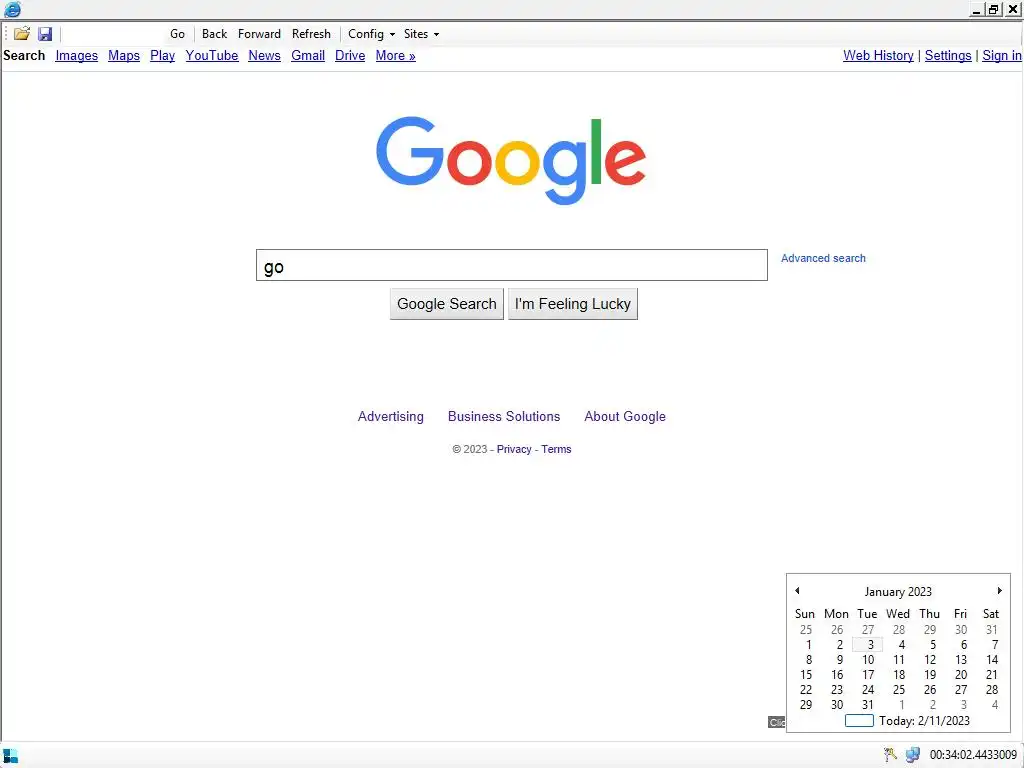1024x768 pixels.
Task: Select January 14 in the calendar
Action: [991, 660]
